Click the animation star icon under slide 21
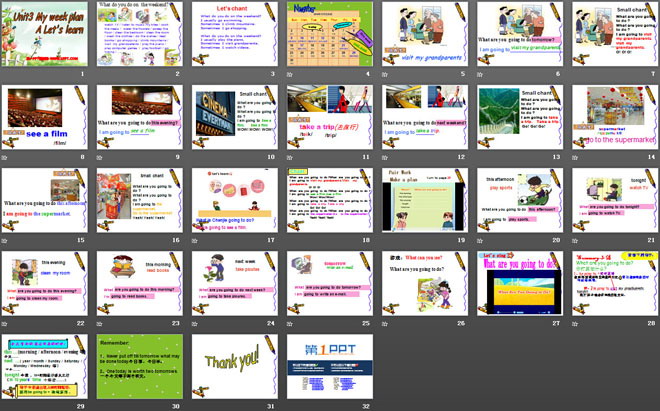 [x=575, y=241]
